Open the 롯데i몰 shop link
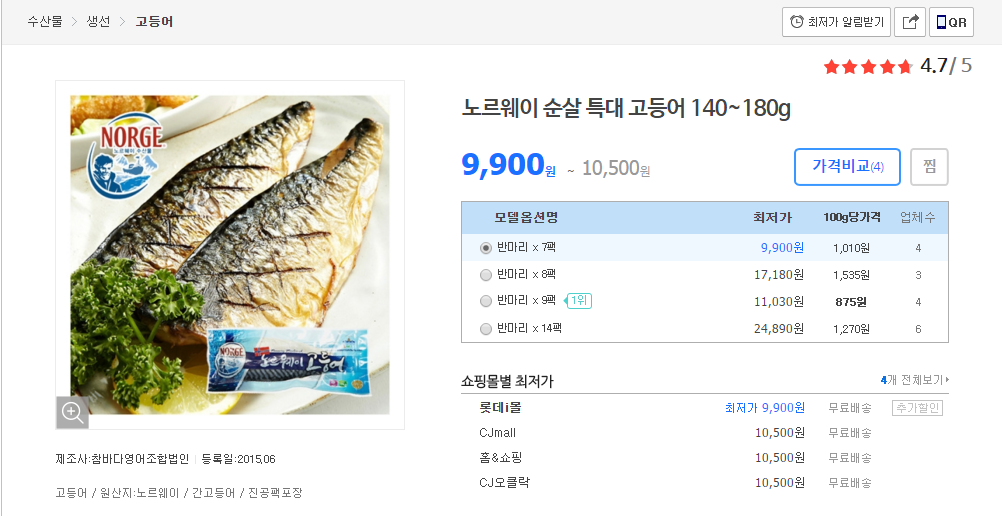Screen dimensions: 1002x516 pos(500,408)
